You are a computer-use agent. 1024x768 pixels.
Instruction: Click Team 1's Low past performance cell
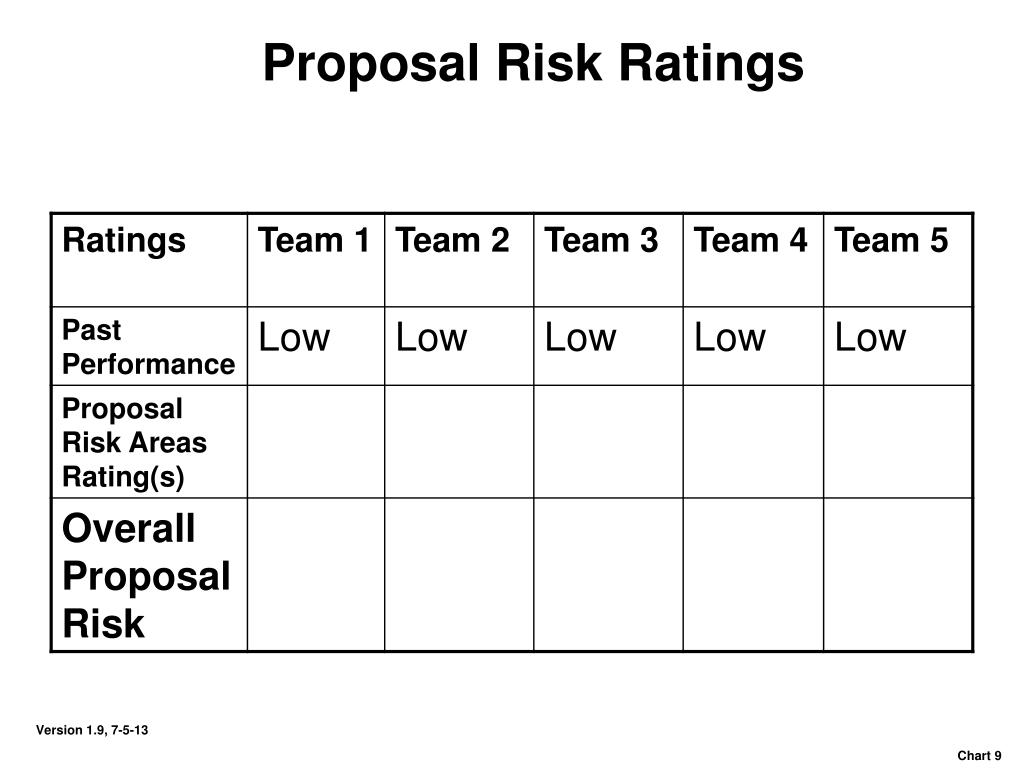(316, 346)
